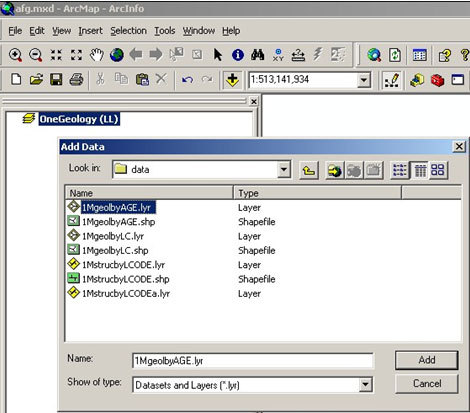Open the Show of type dropdown
Screen dimensions: 470x413
[365, 385]
